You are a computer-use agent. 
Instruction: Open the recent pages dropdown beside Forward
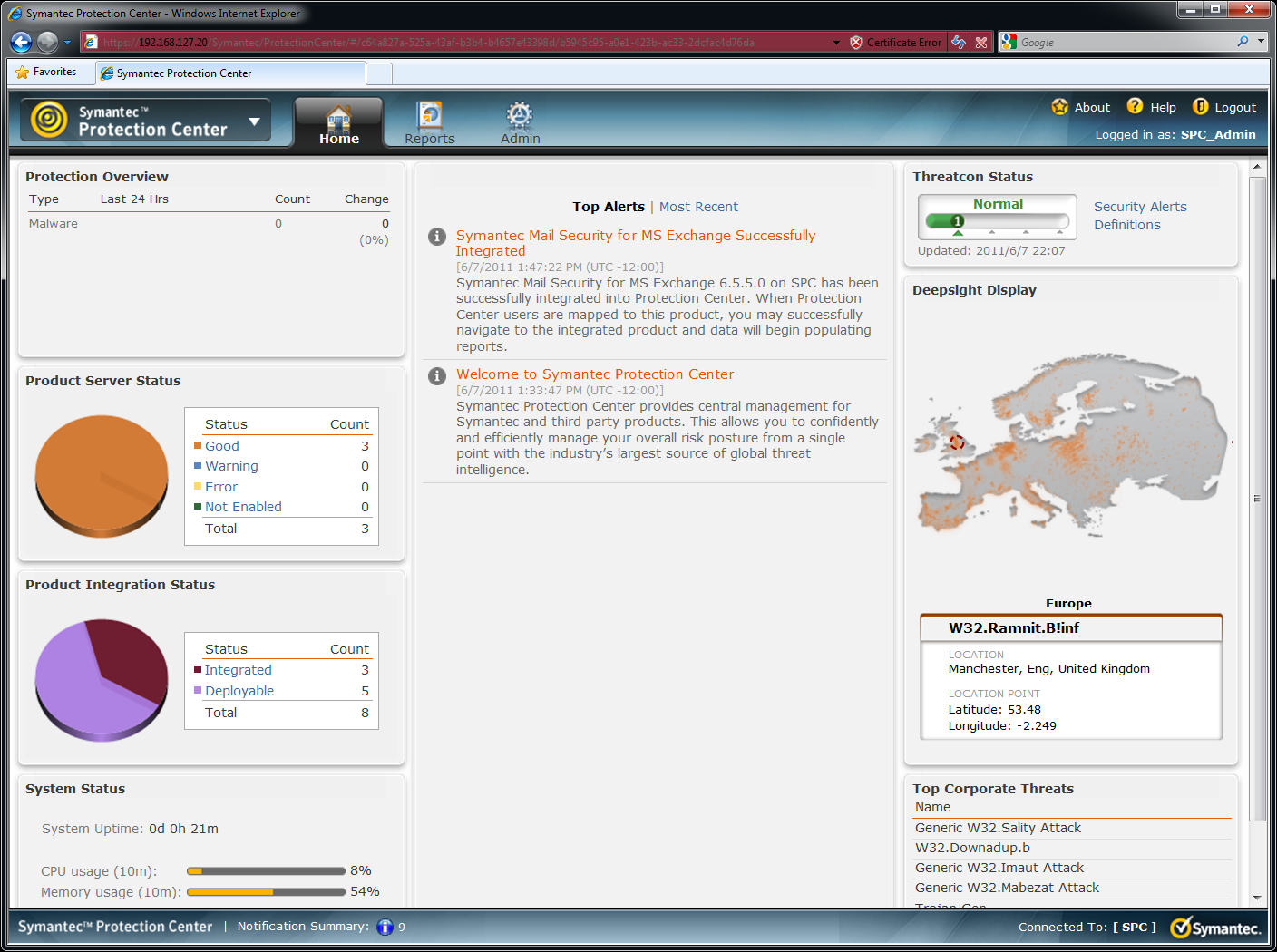coord(67,42)
